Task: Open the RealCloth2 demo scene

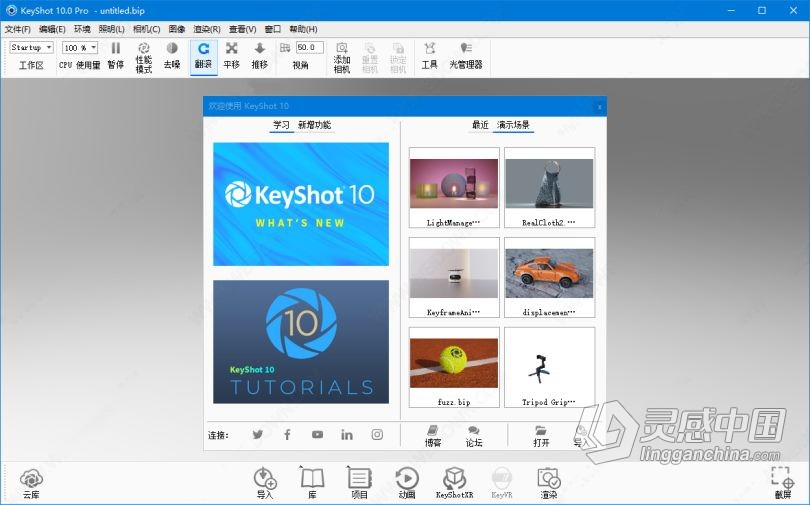Action: (x=549, y=187)
